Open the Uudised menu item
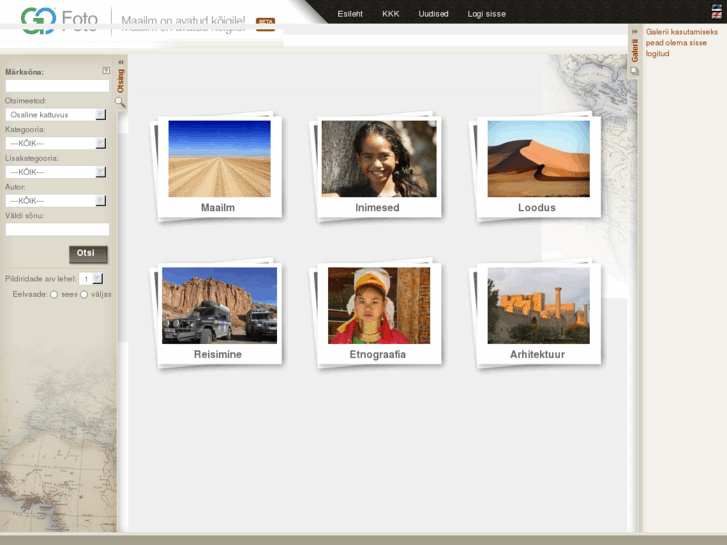727x545 pixels. click(433, 14)
